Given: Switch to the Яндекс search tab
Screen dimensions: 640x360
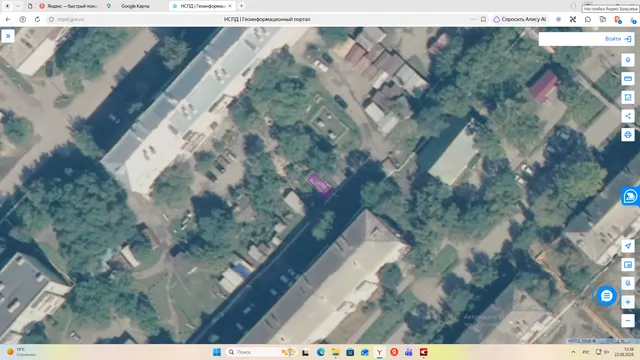Looking at the screenshot, I should coord(69,6).
